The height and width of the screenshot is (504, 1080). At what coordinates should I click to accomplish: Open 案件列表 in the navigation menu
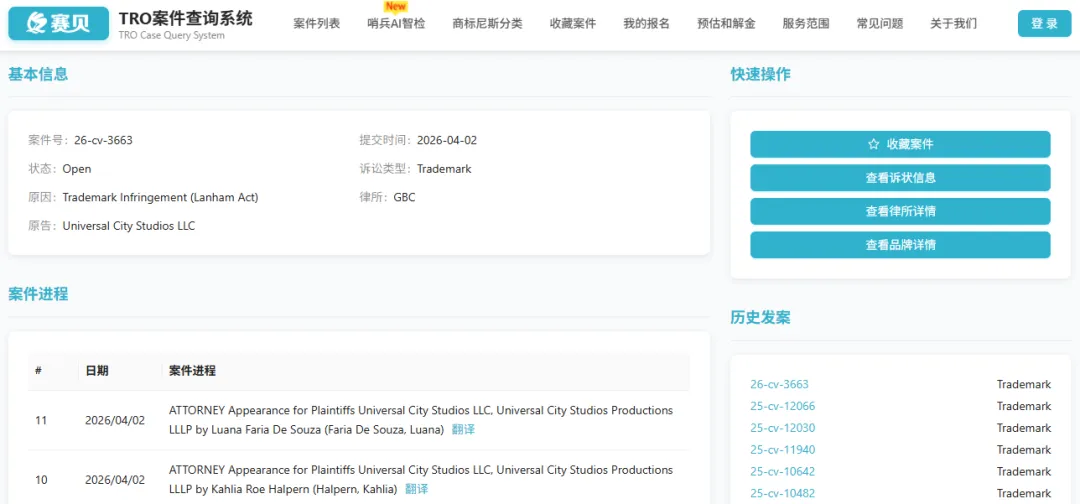(x=316, y=24)
